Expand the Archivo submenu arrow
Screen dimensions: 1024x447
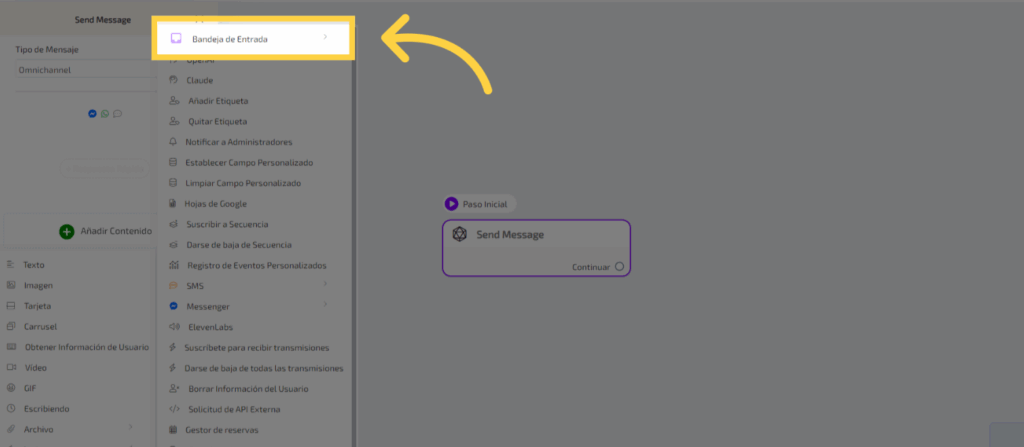pyautogui.click(x=131, y=429)
